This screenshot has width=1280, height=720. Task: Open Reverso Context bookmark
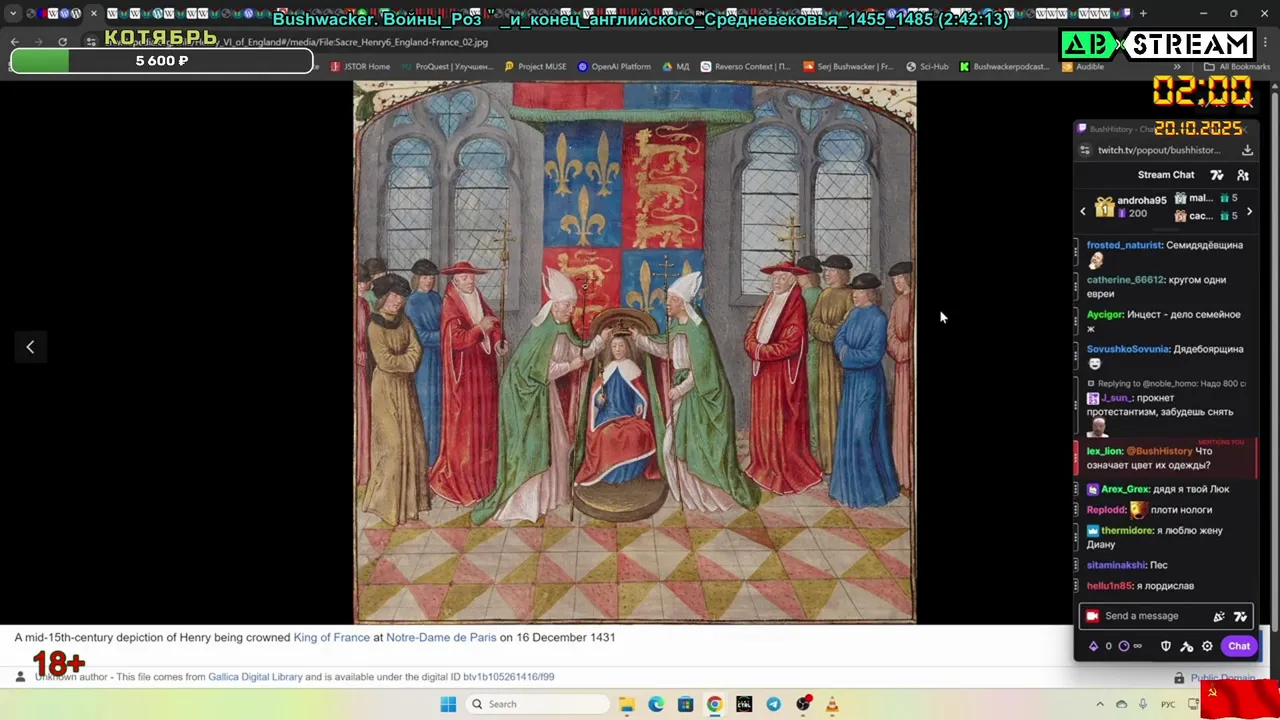[745, 67]
